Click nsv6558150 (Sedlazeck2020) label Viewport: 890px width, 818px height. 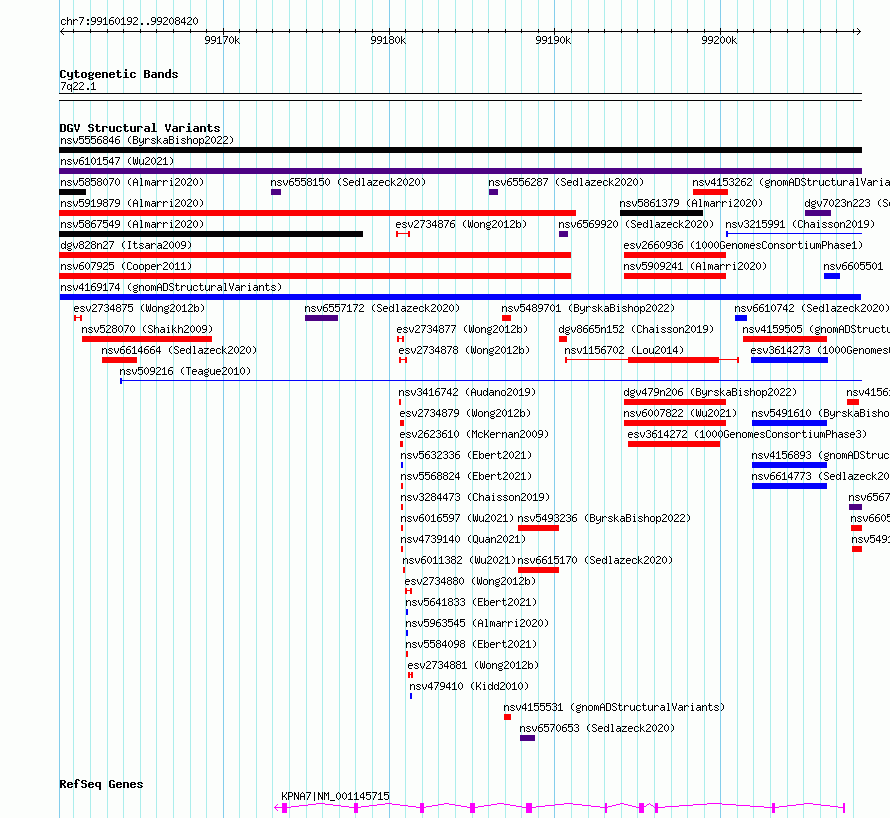point(348,182)
